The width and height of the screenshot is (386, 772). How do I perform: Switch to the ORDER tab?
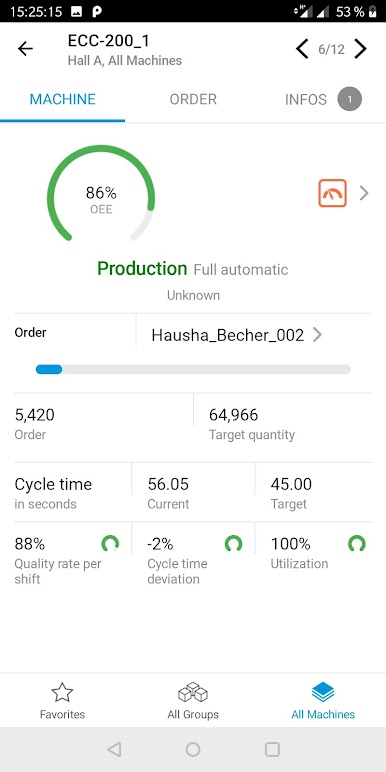coord(193,99)
